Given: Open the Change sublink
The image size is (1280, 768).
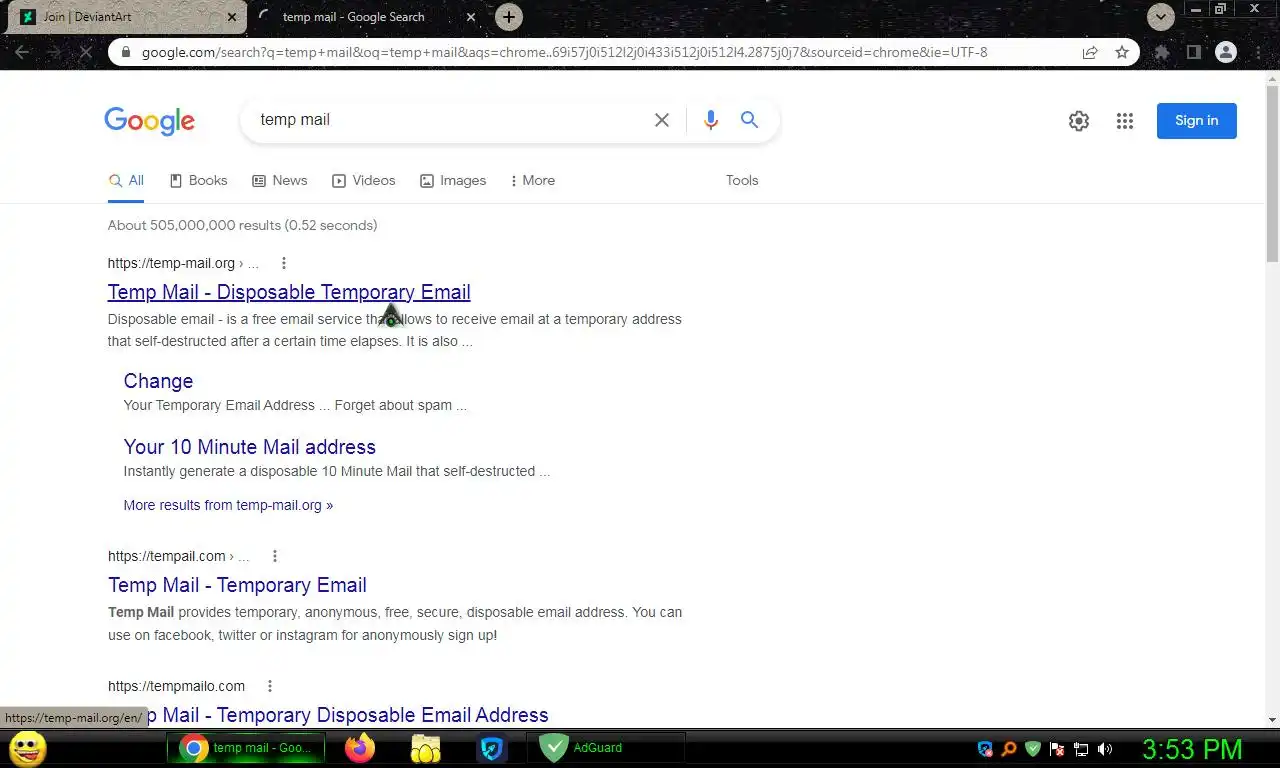Looking at the screenshot, I should pos(158,381).
